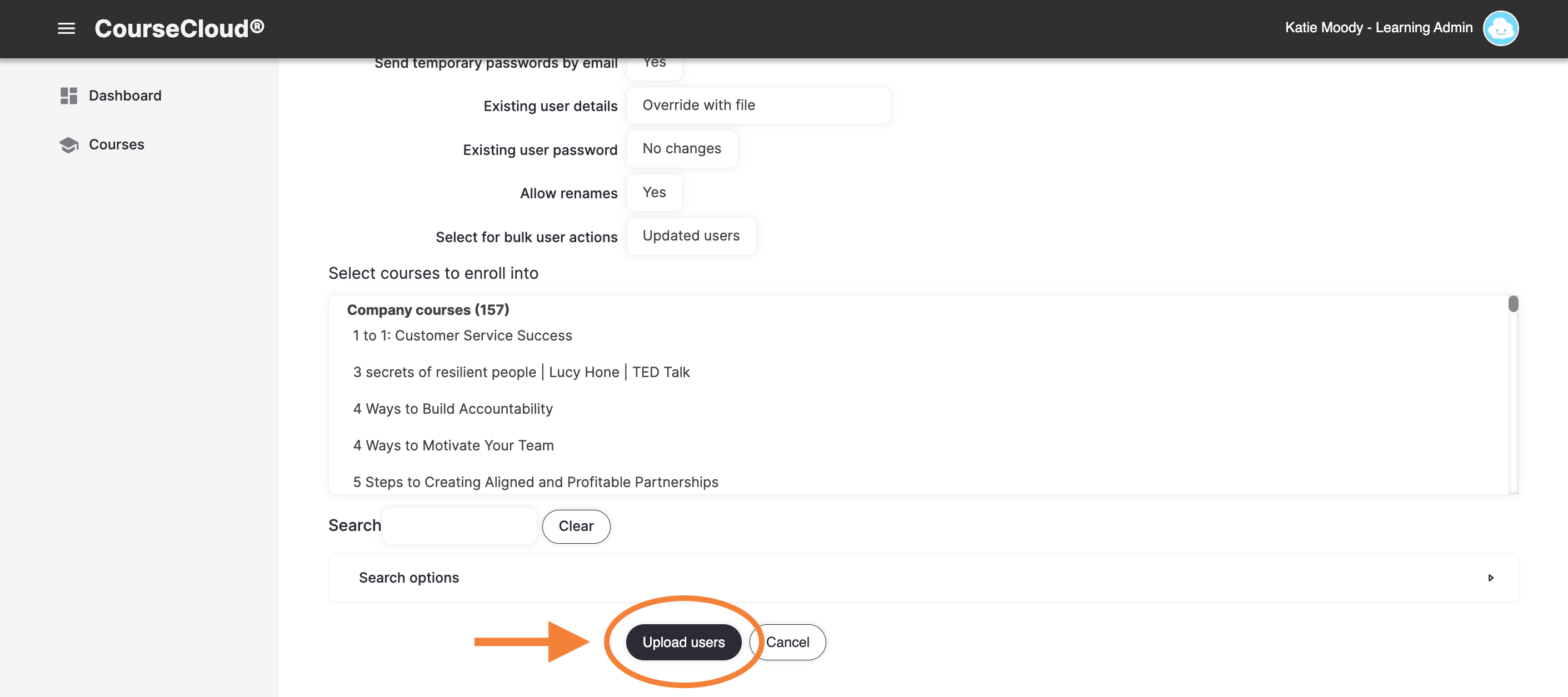
Task: Click Existing user details label
Action: pos(550,107)
